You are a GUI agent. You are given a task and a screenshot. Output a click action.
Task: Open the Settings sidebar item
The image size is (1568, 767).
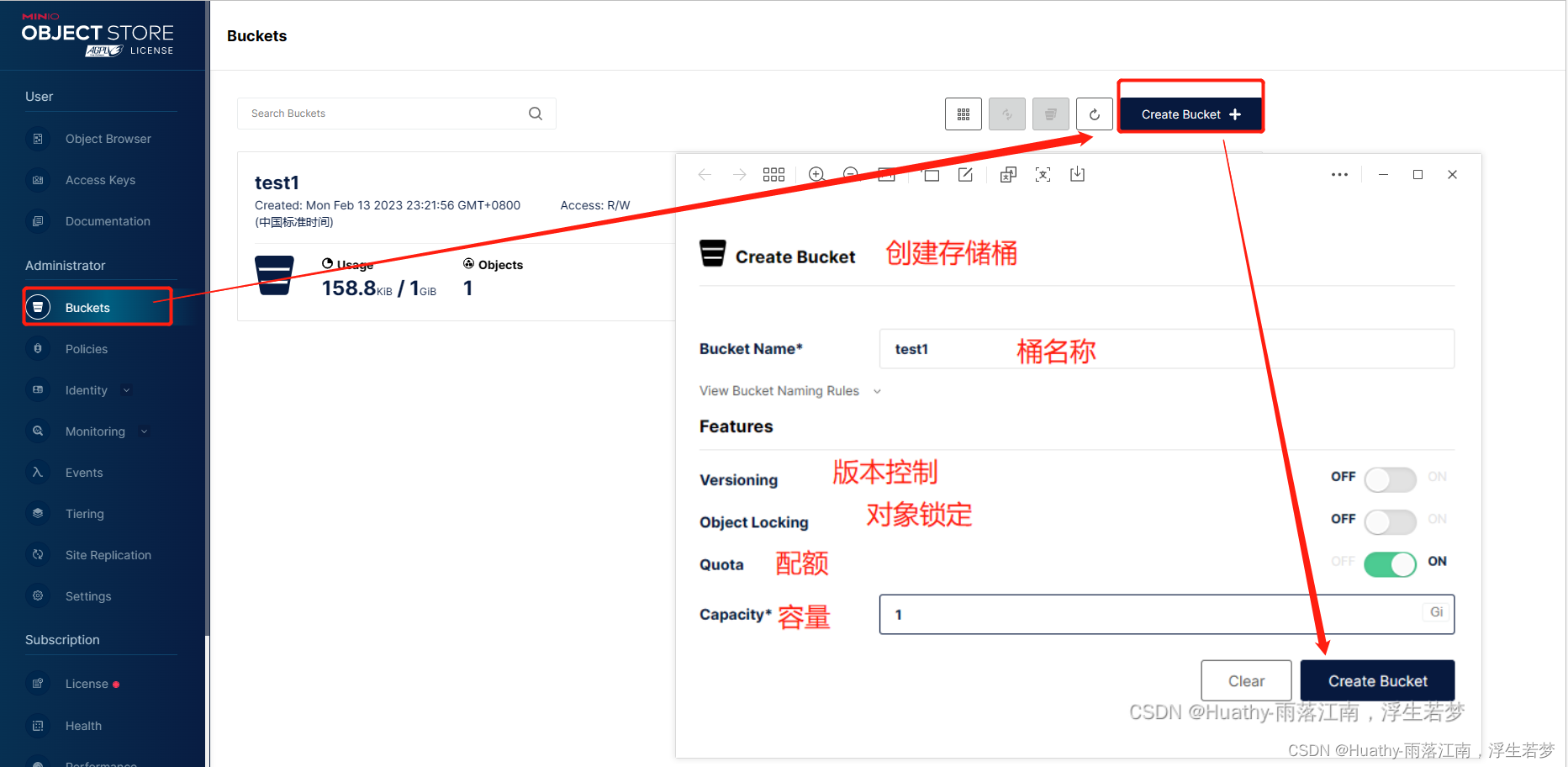(x=88, y=596)
